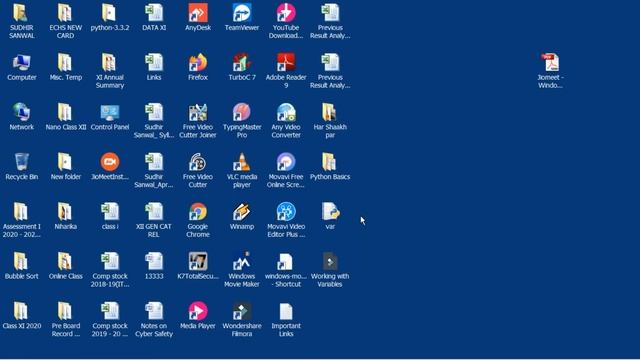Click the TypingMaster Pro shortcut
Image resolution: width=640 pixels, height=360 pixels.
242,113
